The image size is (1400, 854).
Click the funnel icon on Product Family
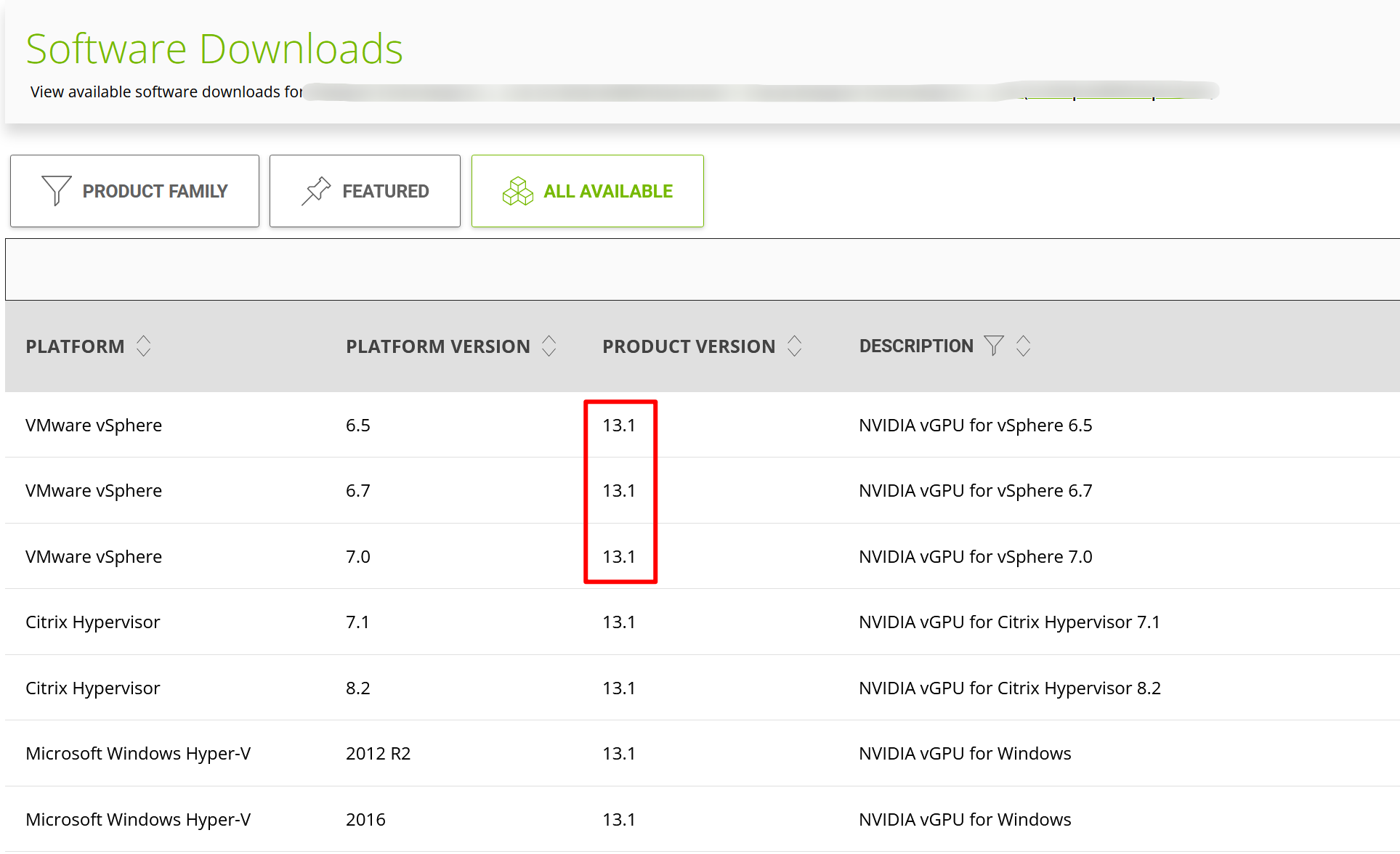[x=56, y=191]
